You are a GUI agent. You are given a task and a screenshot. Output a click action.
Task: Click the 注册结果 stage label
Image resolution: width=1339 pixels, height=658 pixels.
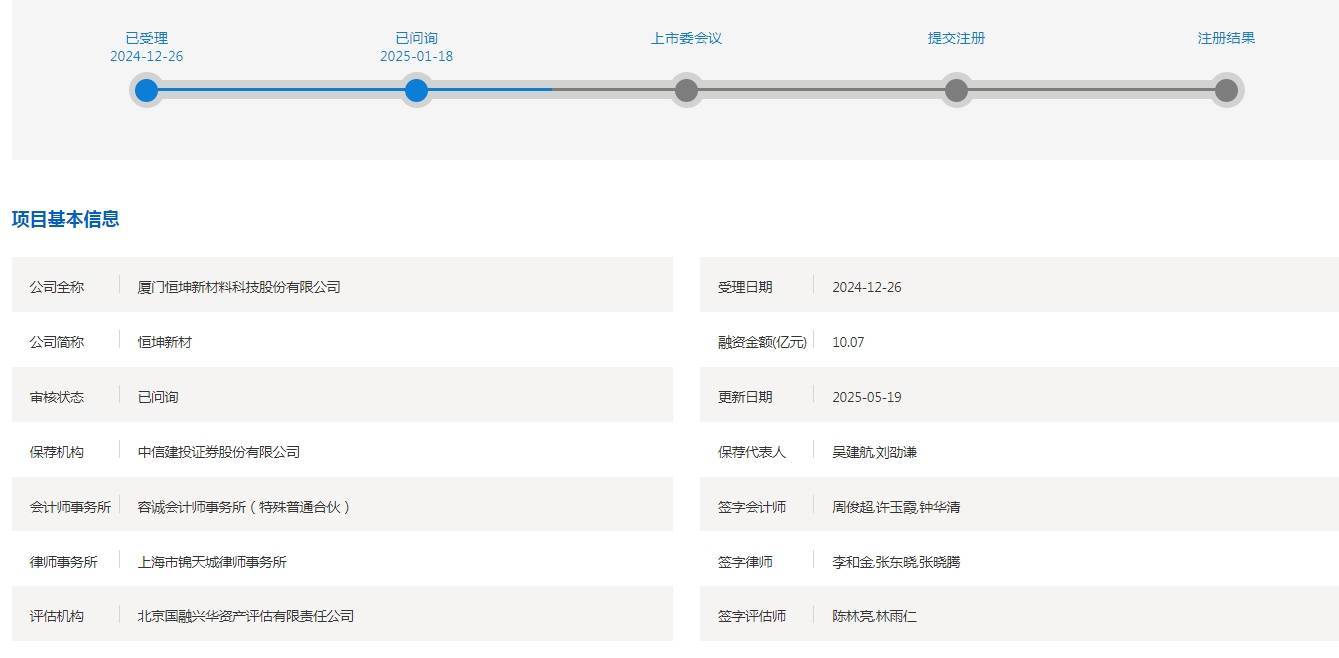pos(1226,38)
